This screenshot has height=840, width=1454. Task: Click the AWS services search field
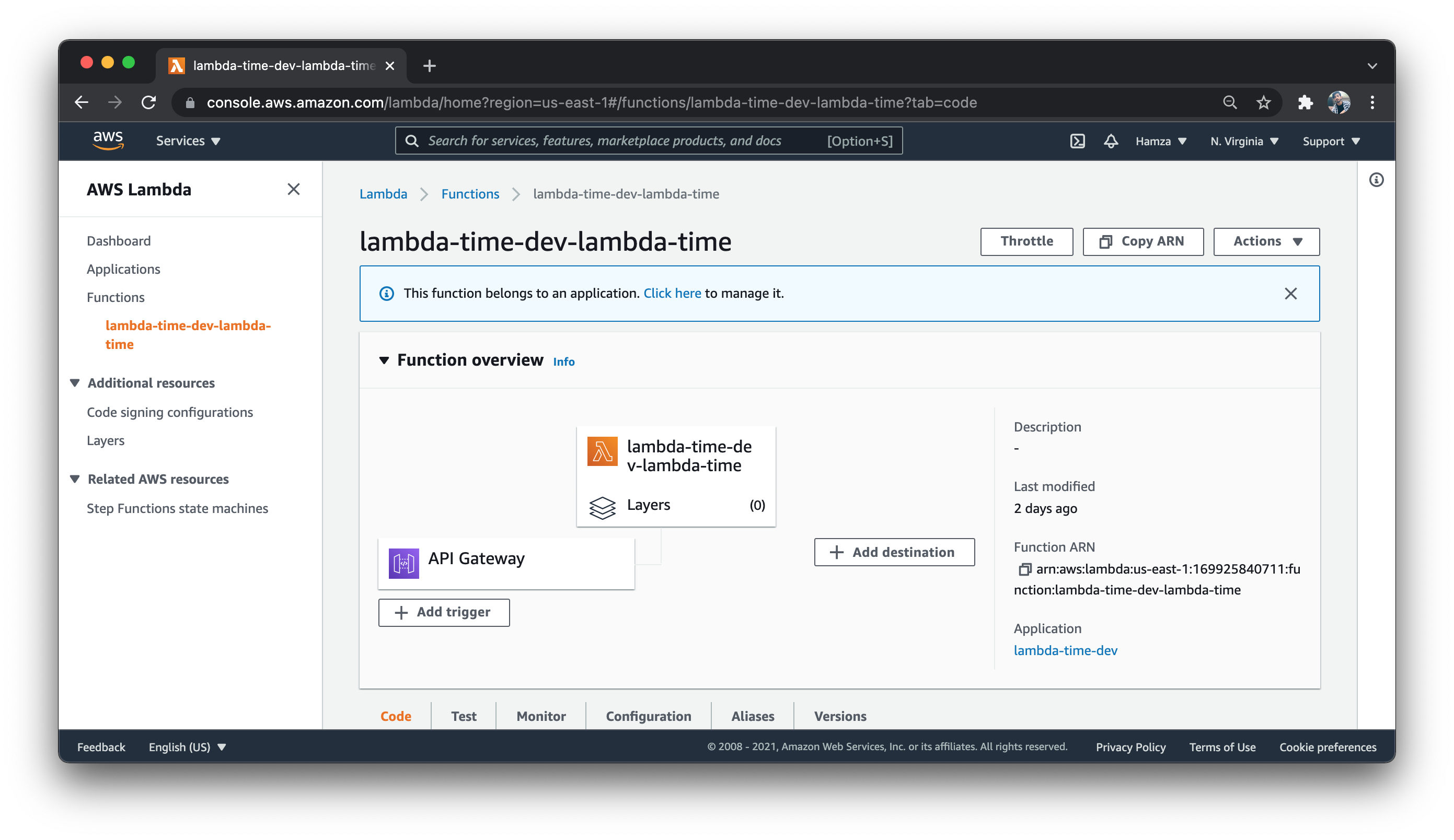[x=649, y=141]
